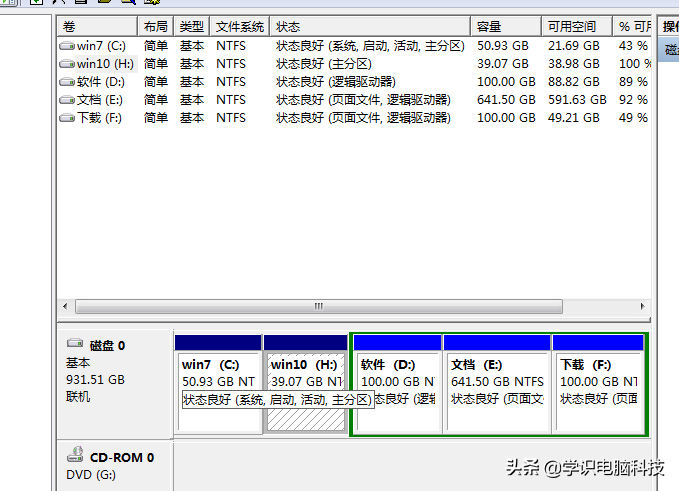Click the 931.51 GB disk size text

click(95, 380)
